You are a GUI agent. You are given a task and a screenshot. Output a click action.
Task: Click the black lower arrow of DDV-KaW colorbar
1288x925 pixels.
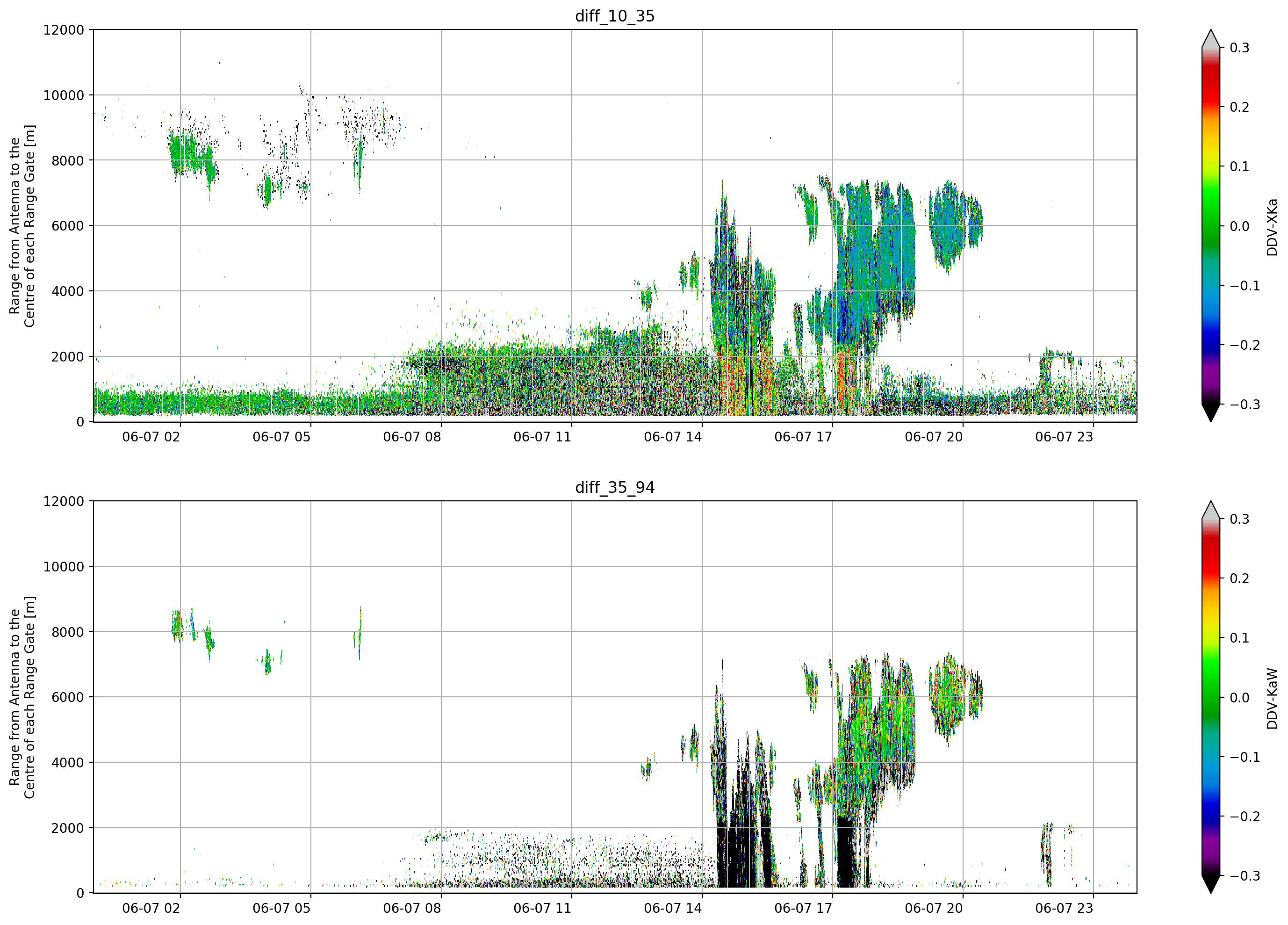tap(1211, 883)
